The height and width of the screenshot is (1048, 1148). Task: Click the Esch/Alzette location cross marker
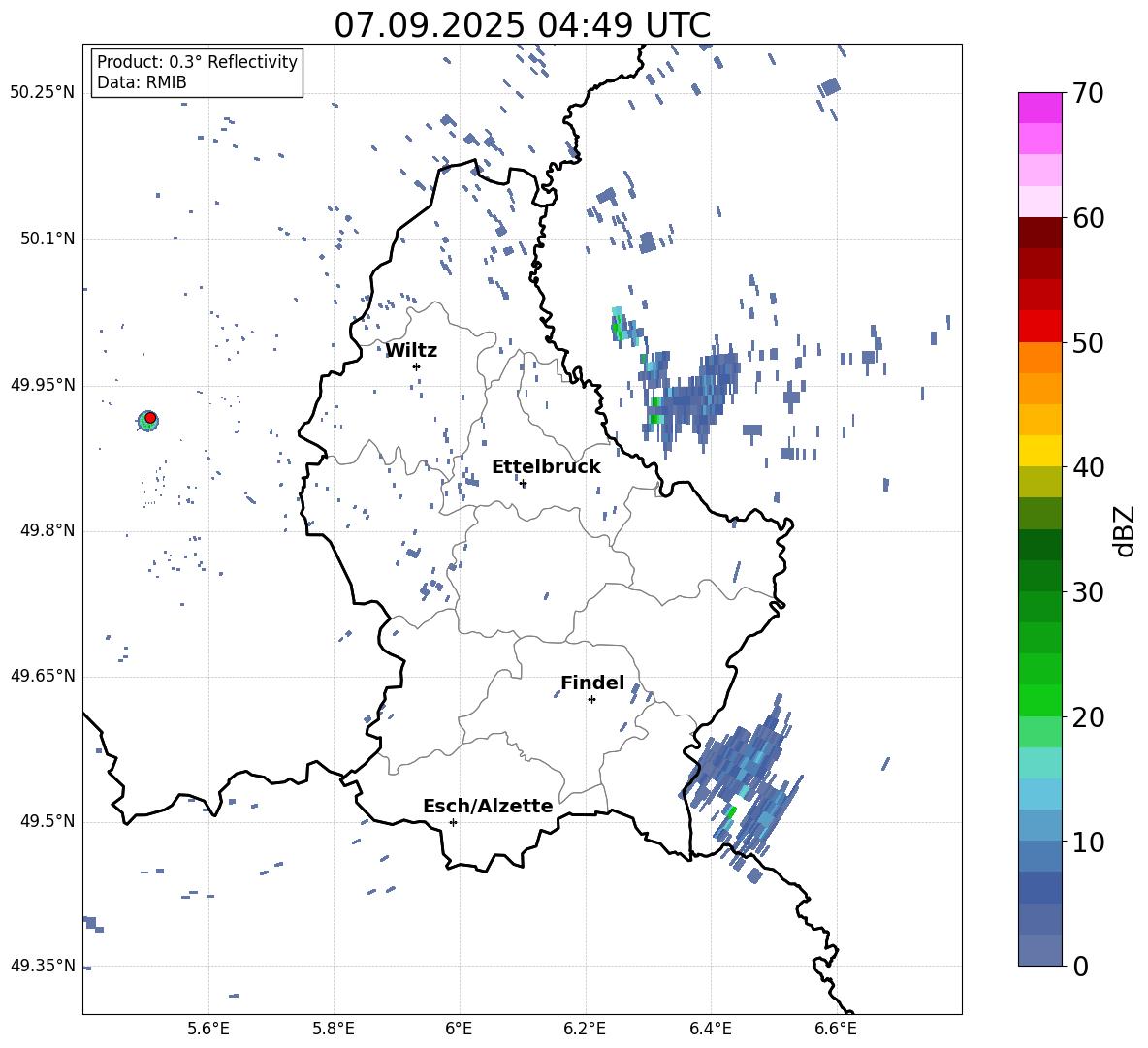(453, 822)
